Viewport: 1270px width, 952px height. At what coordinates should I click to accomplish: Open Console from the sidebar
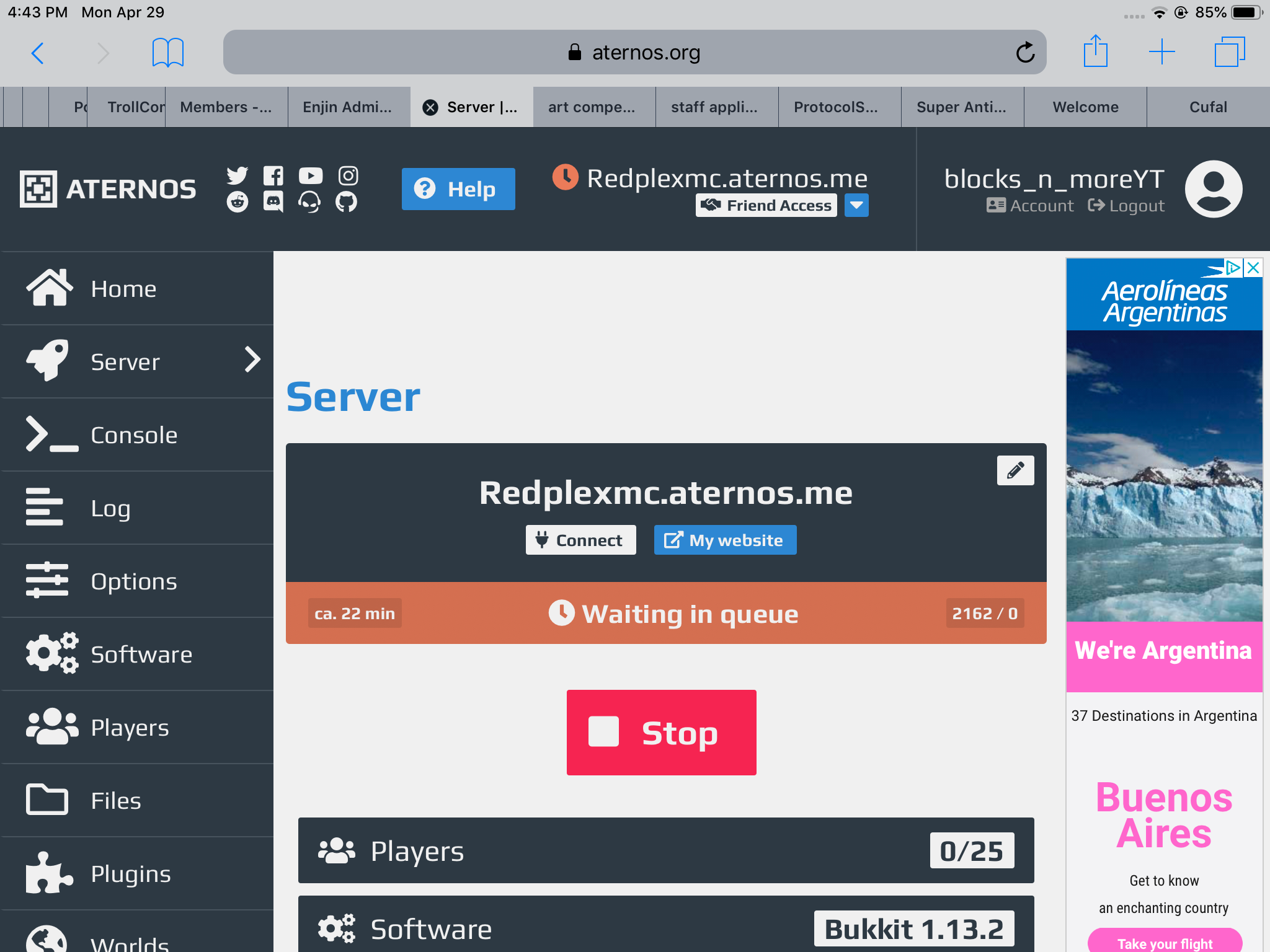click(136, 435)
